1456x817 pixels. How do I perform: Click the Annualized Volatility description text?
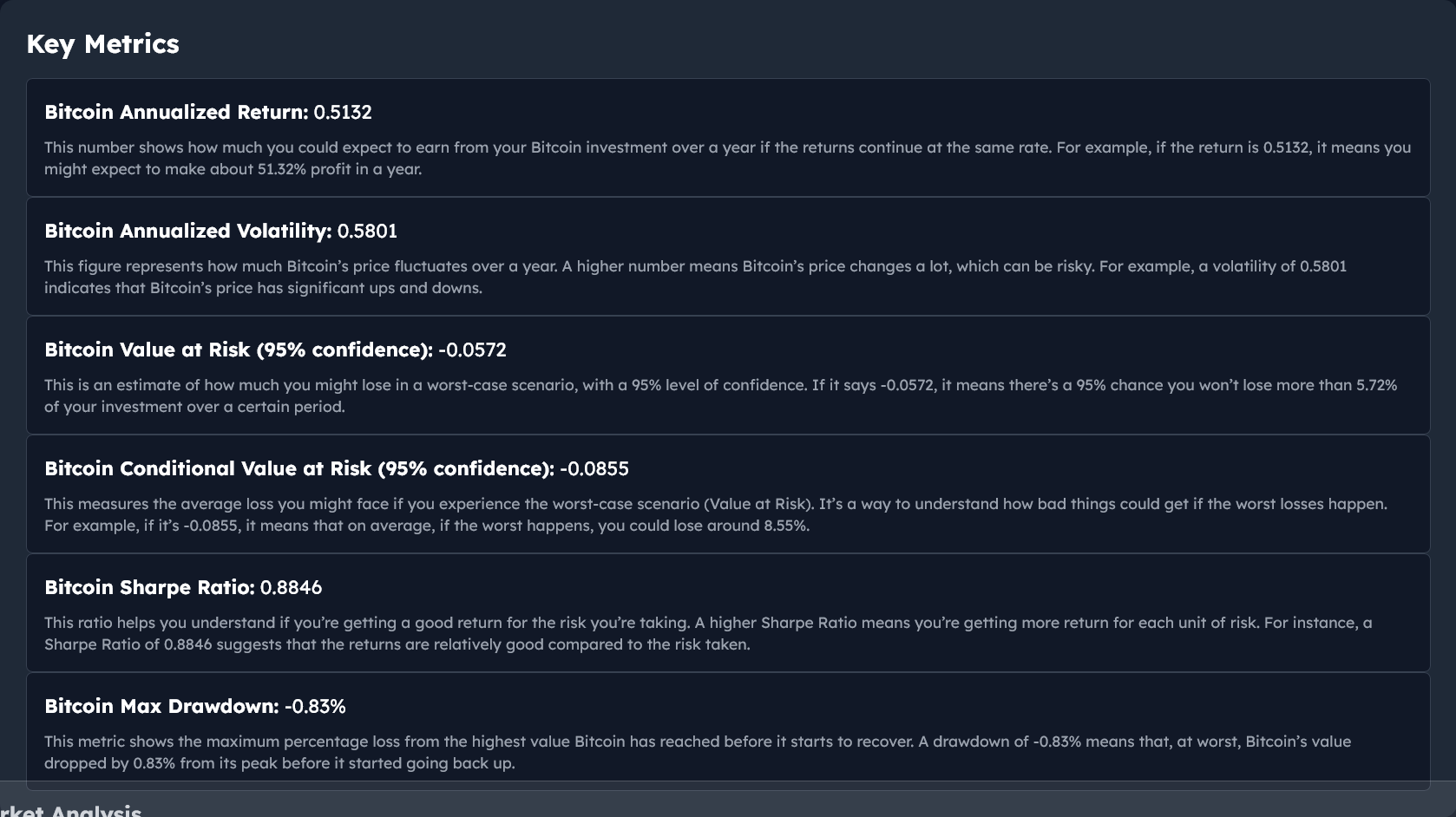pos(695,277)
